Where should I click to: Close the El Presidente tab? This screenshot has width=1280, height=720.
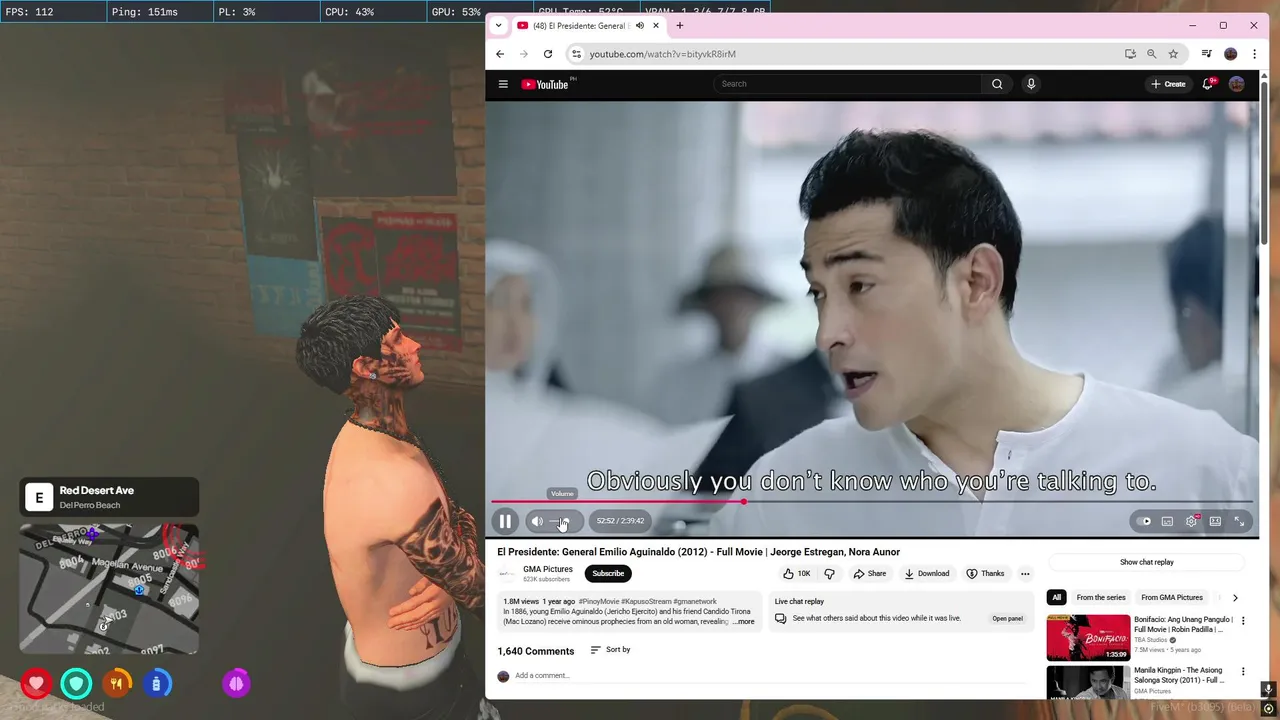[x=656, y=26]
